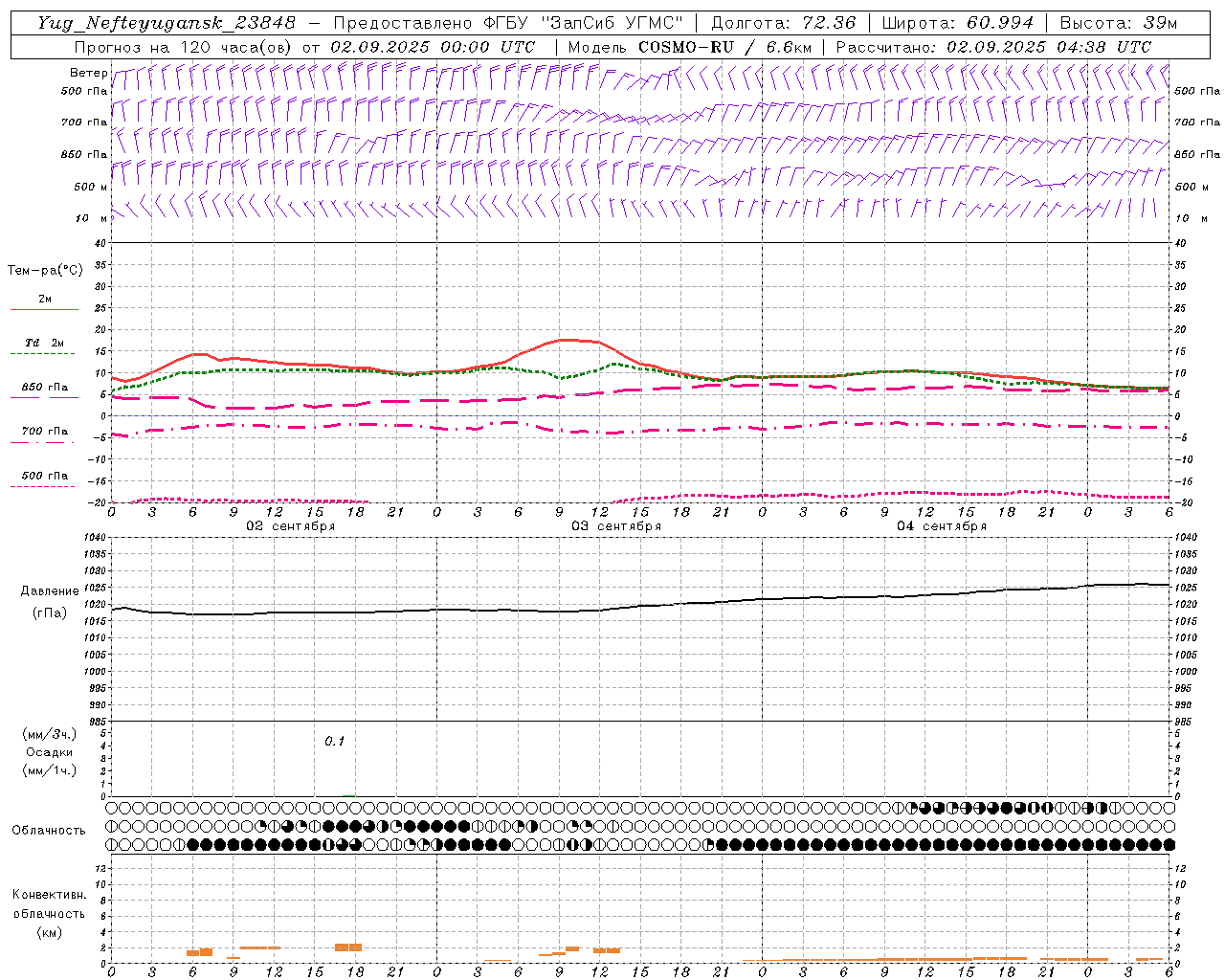Click the 1040 value on left pressure axis
1225x980 pixels.
(93, 537)
